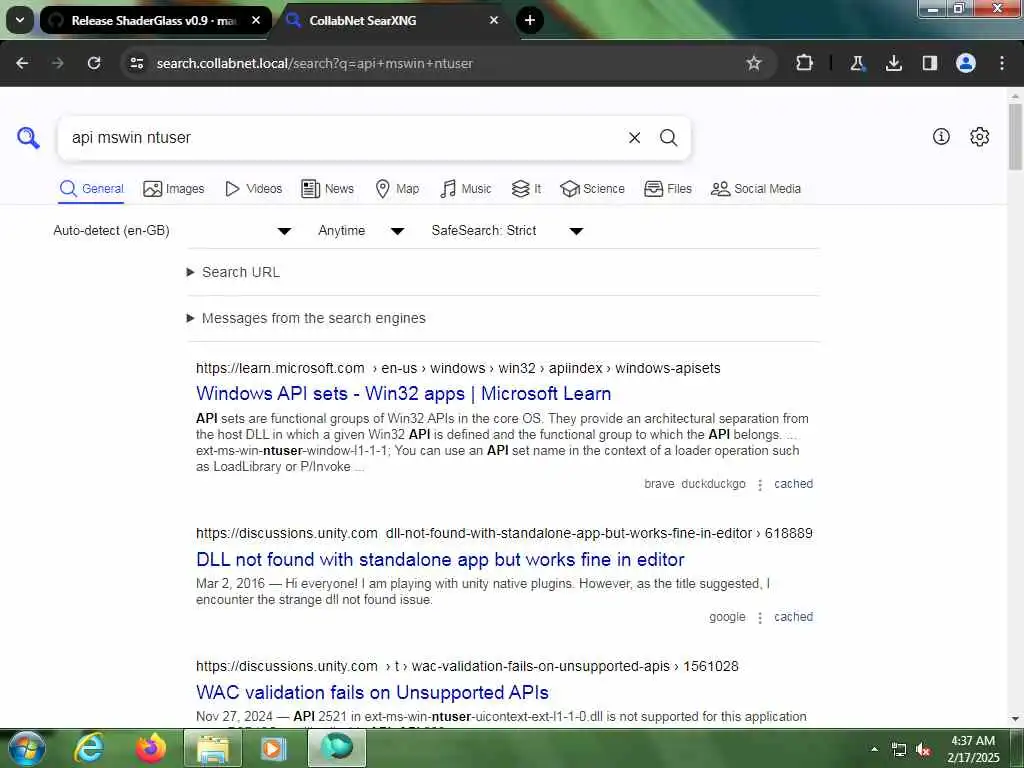Open the Windows Start menu orb
The height and width of the screenshot is (768, 1024).
point(26,748)
